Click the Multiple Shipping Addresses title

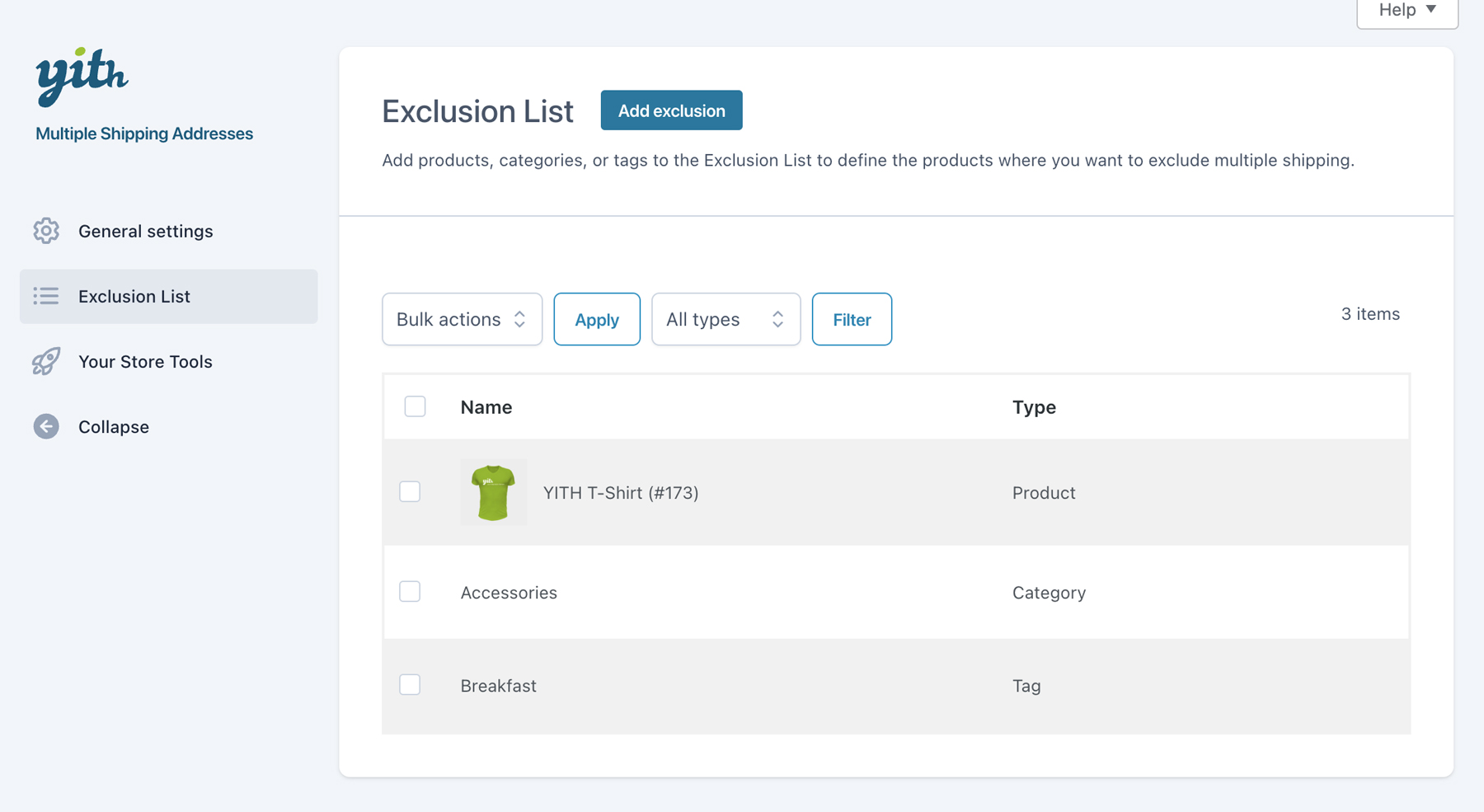(x=144, y=134)
